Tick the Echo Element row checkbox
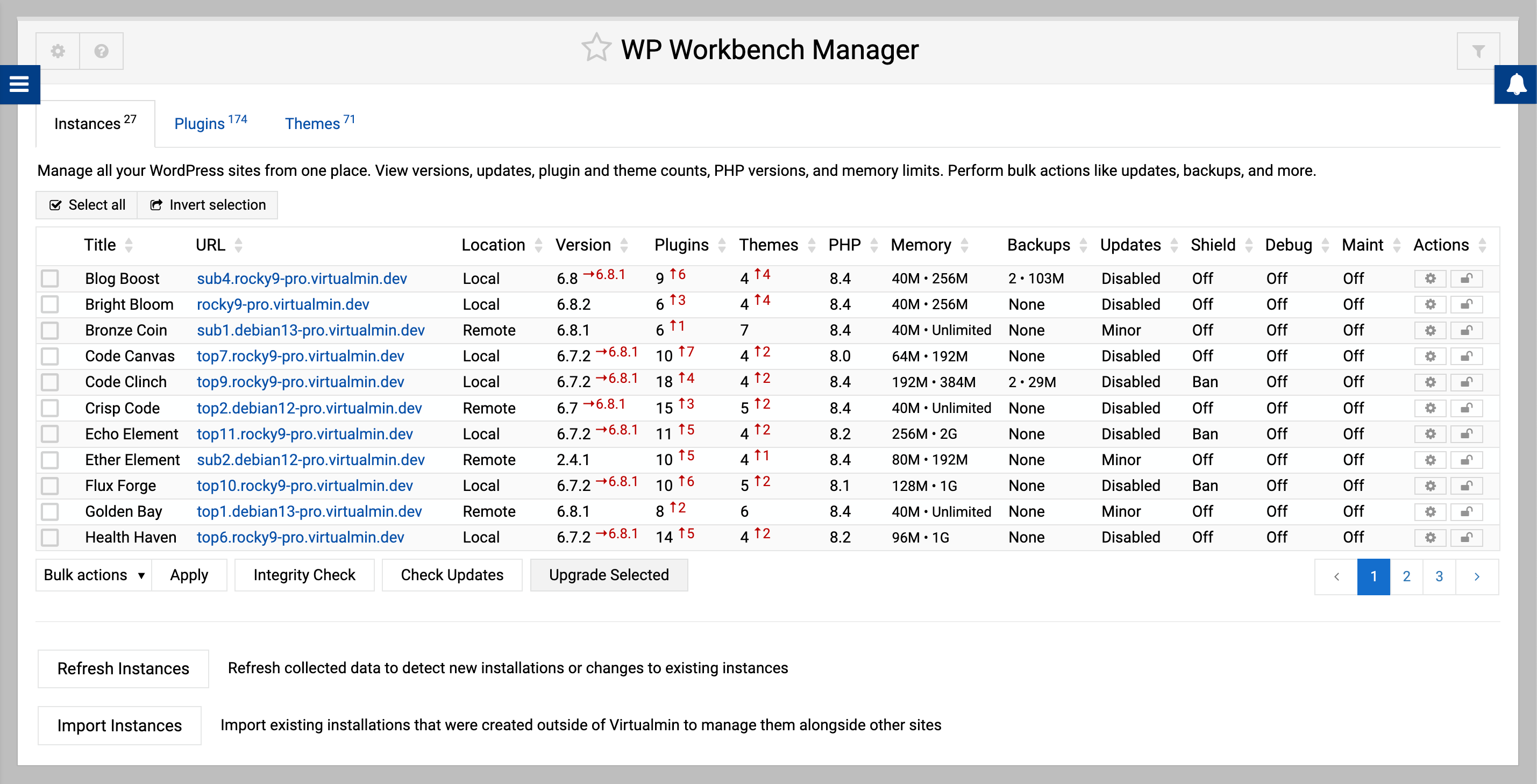 click(x=50, y=434)
